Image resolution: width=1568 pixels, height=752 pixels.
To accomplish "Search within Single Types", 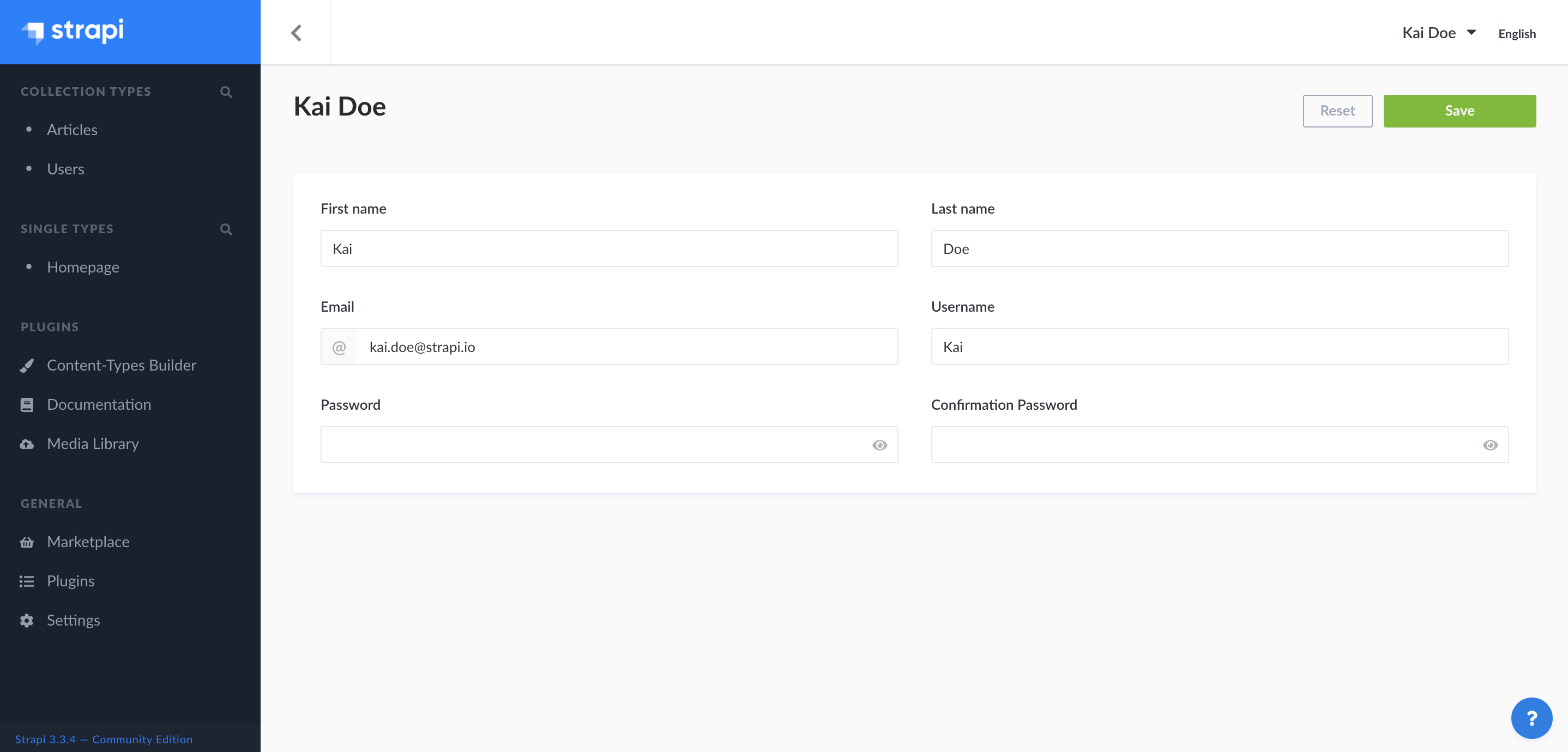I will (226, 229).
